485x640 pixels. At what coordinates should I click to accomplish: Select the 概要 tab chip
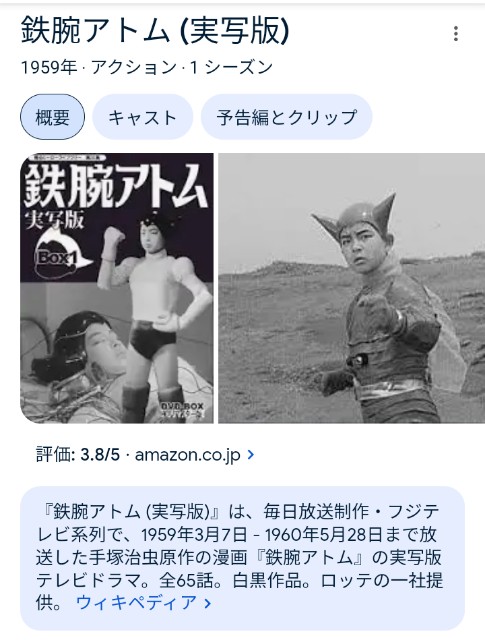52,117
